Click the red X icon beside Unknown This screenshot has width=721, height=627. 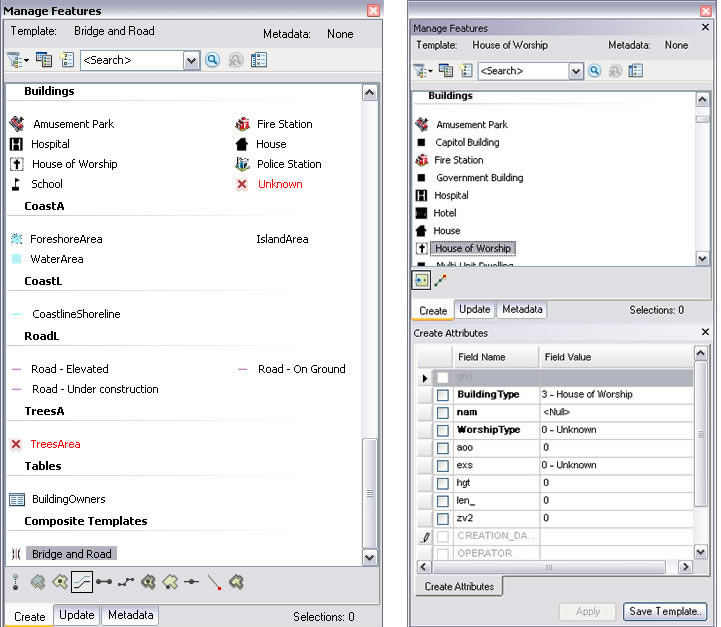point(242,184)
